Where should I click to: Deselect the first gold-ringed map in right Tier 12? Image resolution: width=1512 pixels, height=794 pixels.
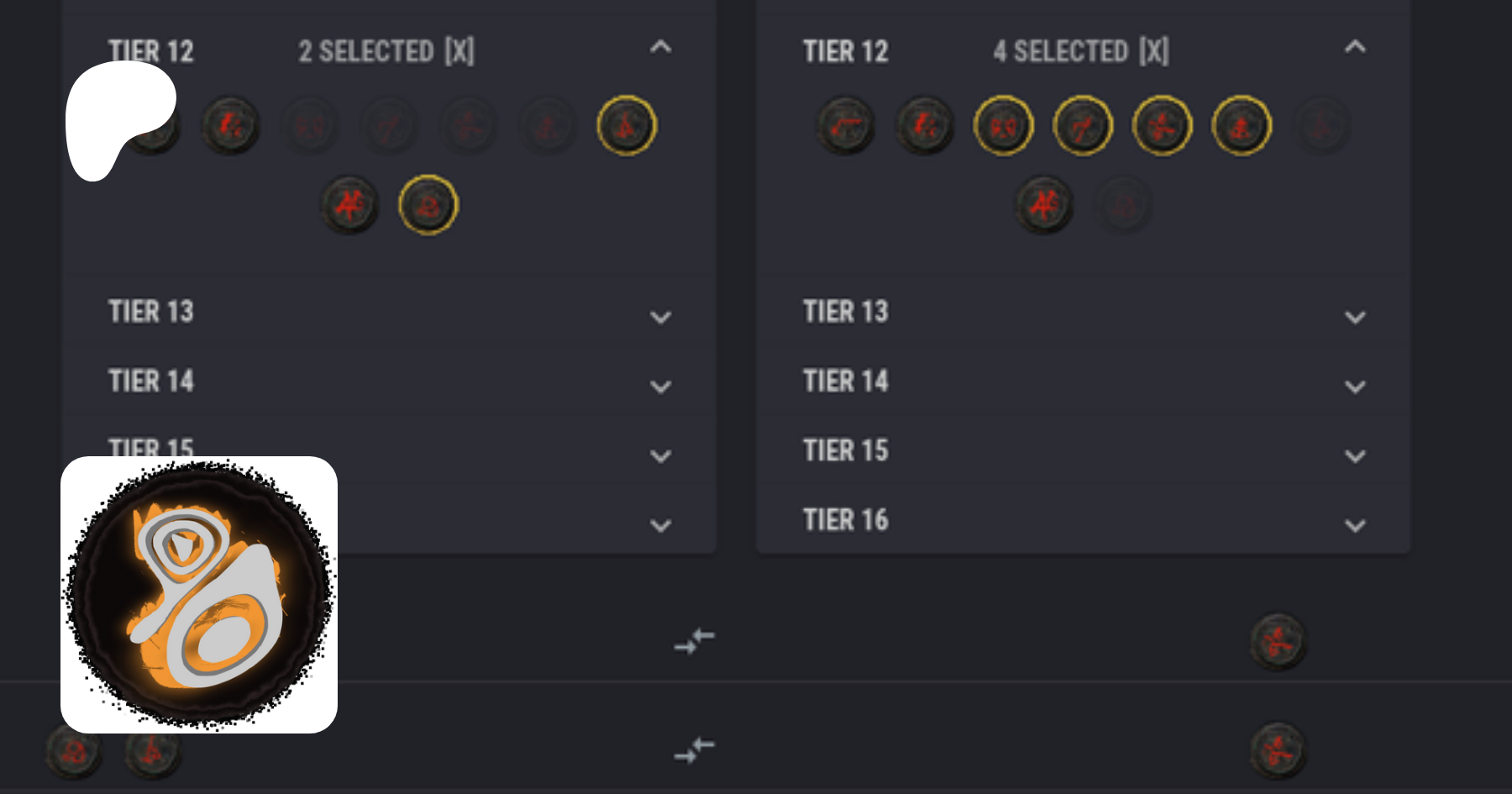[x=1003, y=126]
